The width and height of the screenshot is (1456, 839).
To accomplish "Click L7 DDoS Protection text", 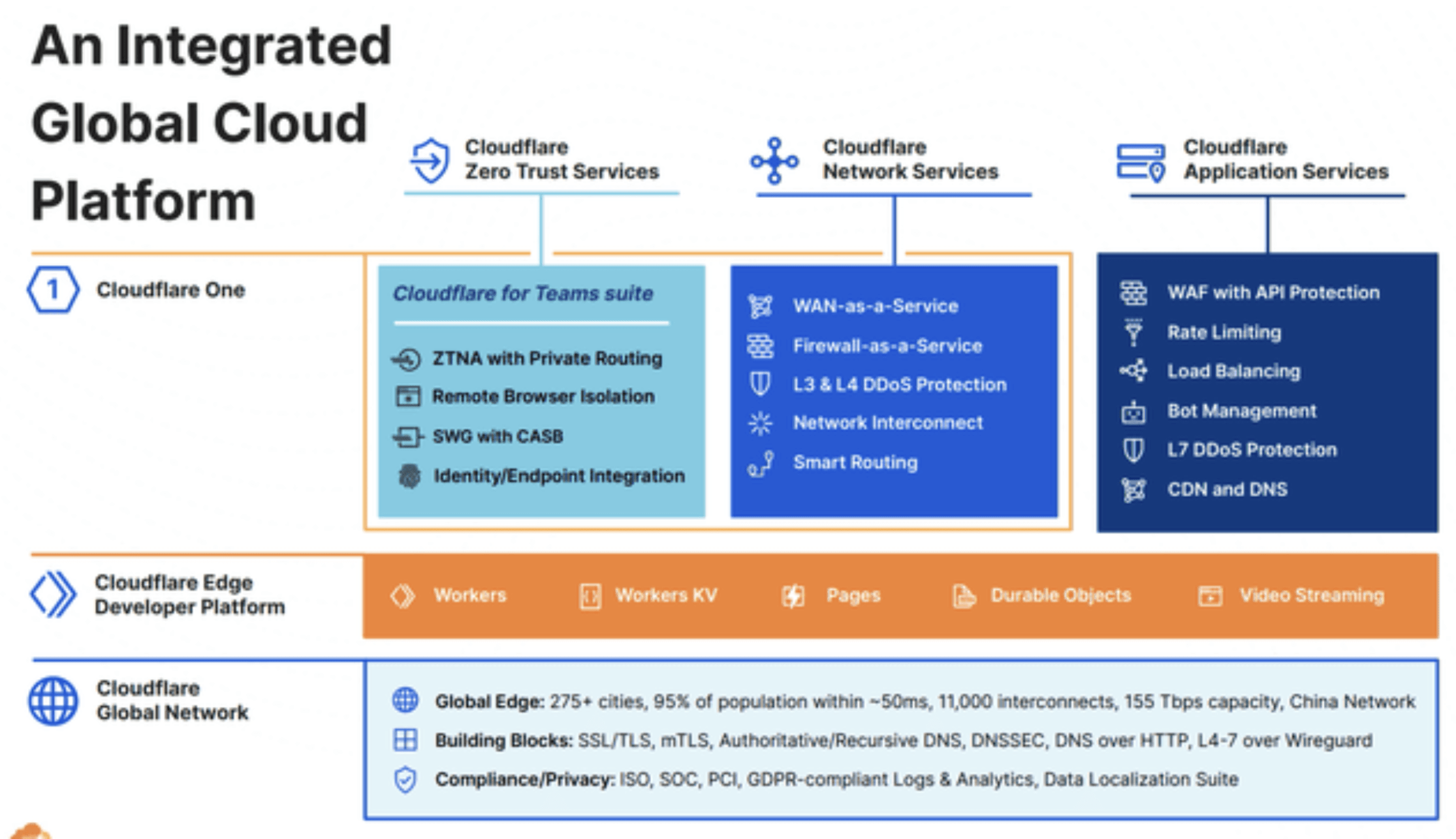I will point(1252,450).
